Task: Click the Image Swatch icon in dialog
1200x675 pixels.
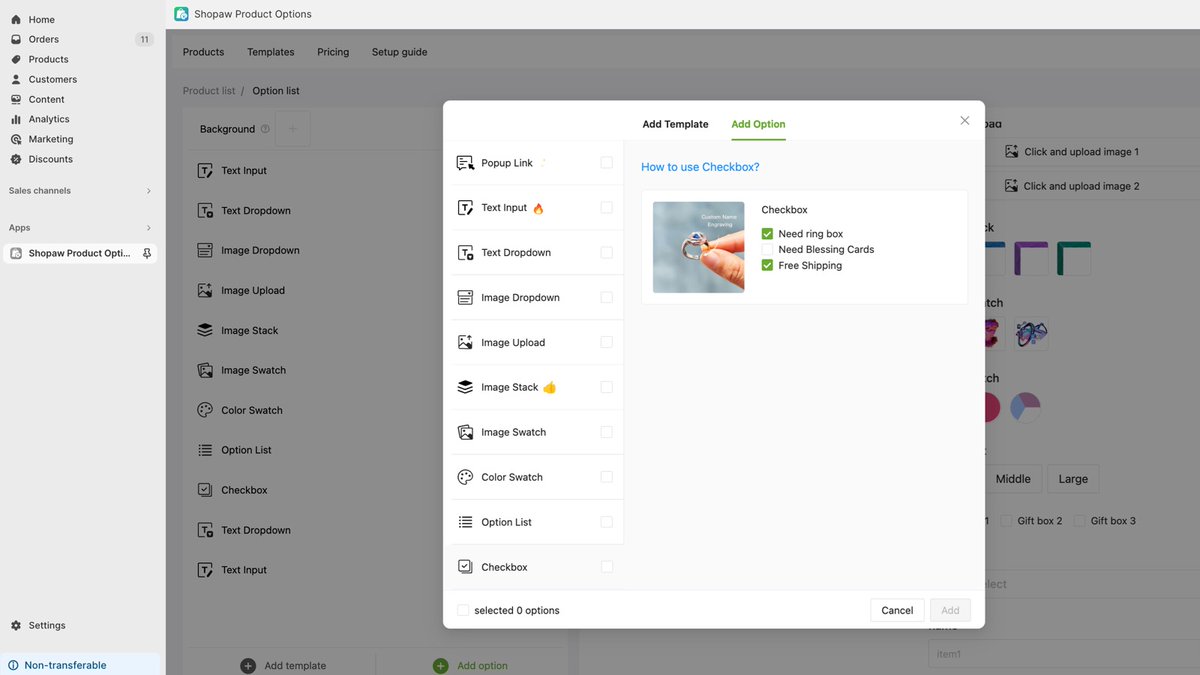Action: [x=465, y=432]
